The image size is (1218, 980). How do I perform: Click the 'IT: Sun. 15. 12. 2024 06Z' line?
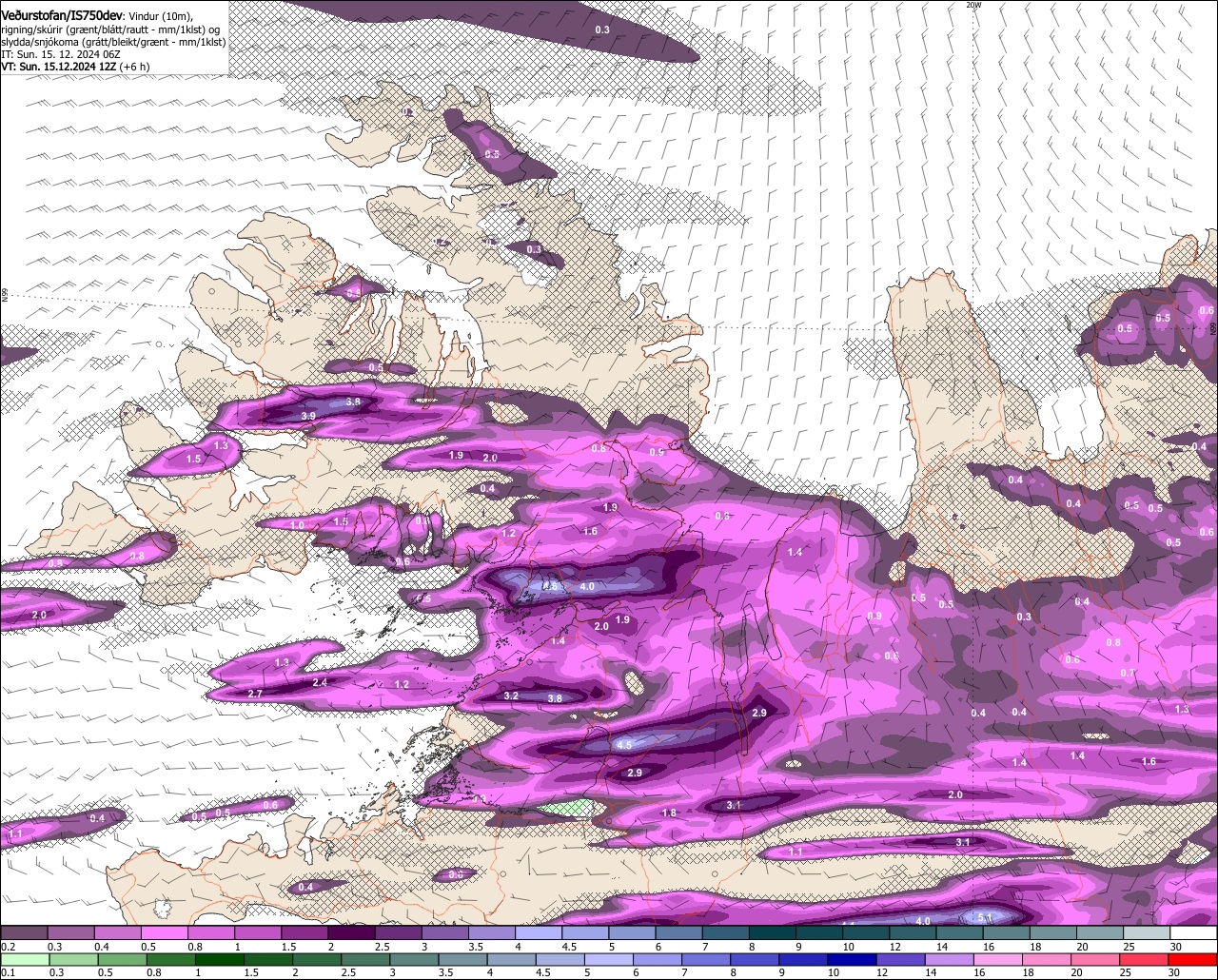pyautogui.click(x=60, y=55)
